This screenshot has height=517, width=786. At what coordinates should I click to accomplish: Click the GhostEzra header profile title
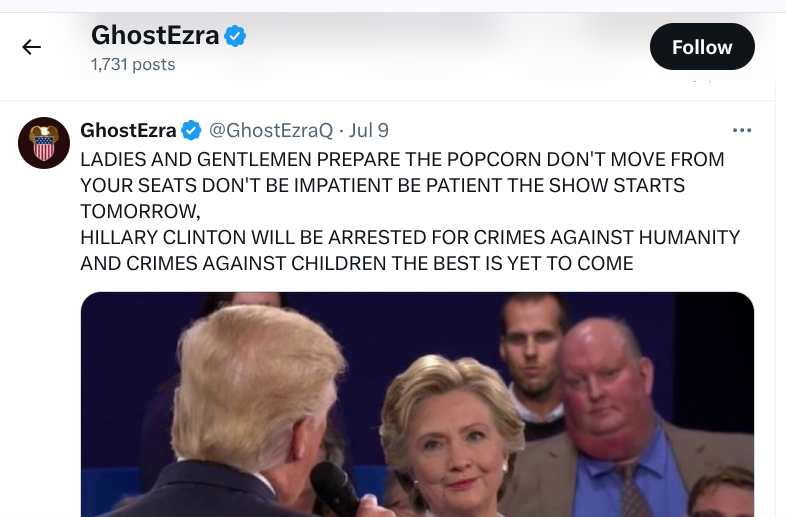[155, 36]
